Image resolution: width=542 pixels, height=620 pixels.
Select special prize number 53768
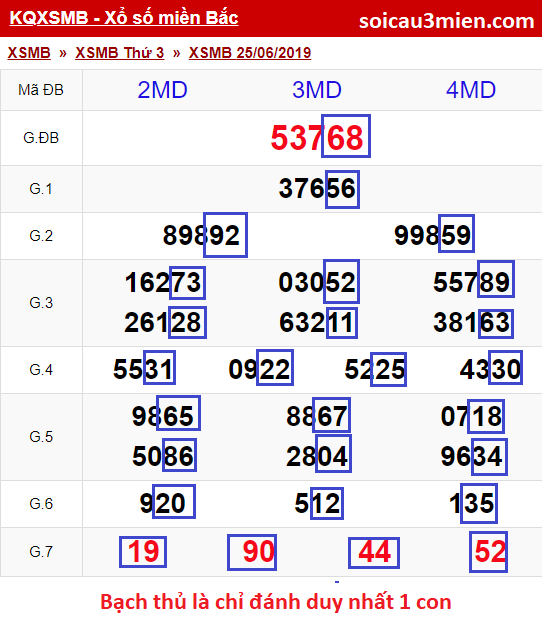(x=317, y=138)
